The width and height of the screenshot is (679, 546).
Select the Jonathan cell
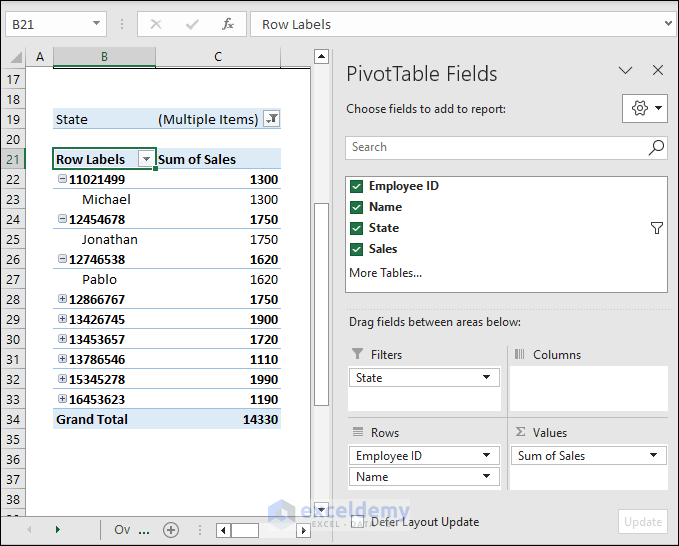pos(104,239)
